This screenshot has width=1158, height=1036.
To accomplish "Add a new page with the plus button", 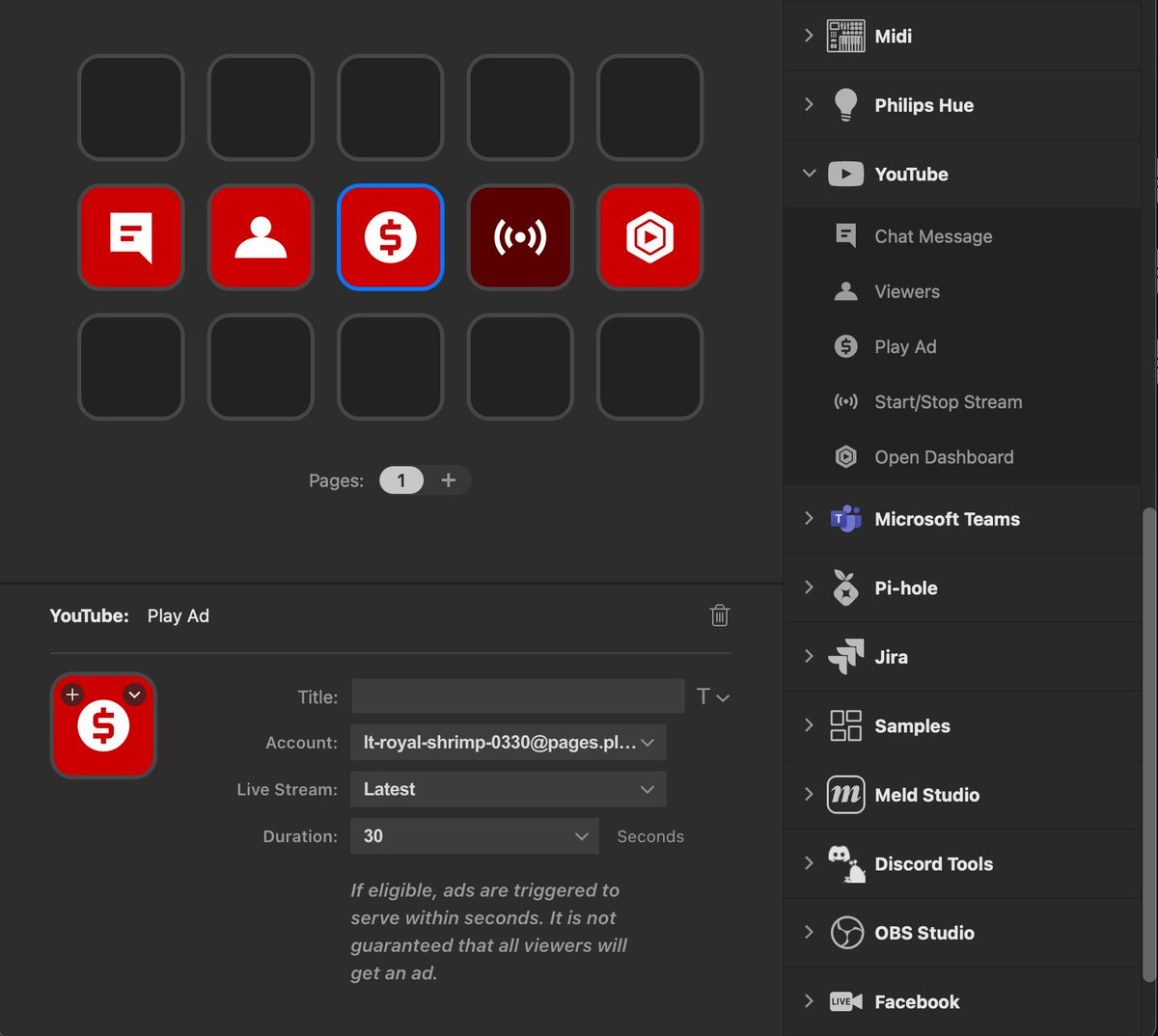I will point(448,479).
